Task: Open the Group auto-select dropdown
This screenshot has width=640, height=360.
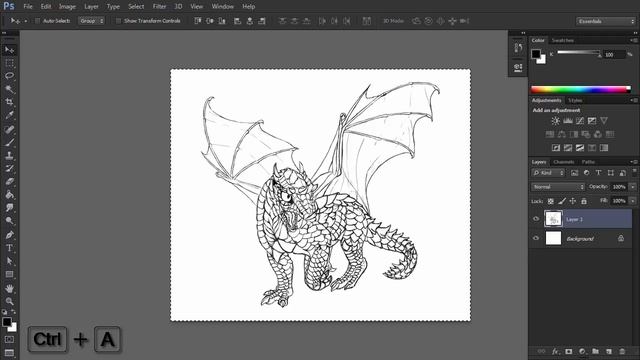Action: click(x=91, y=21)
